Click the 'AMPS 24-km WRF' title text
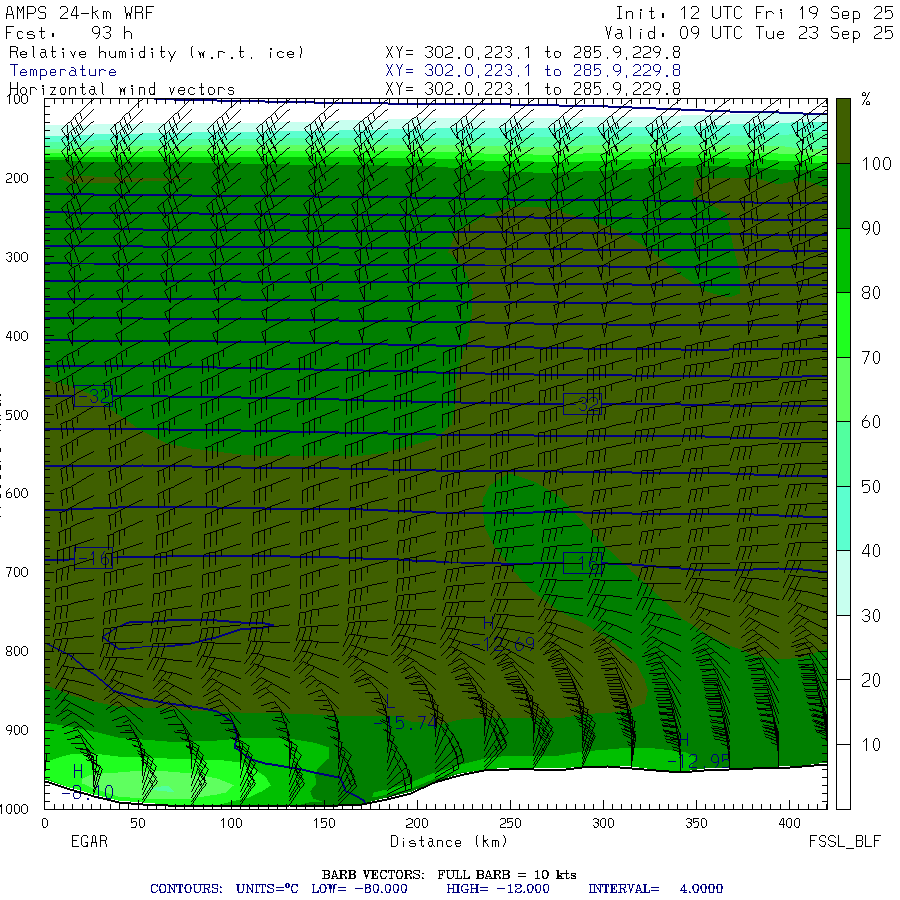The width and height of the screenshot is (900, 900). pyautogui.click(x=79, y=13)
